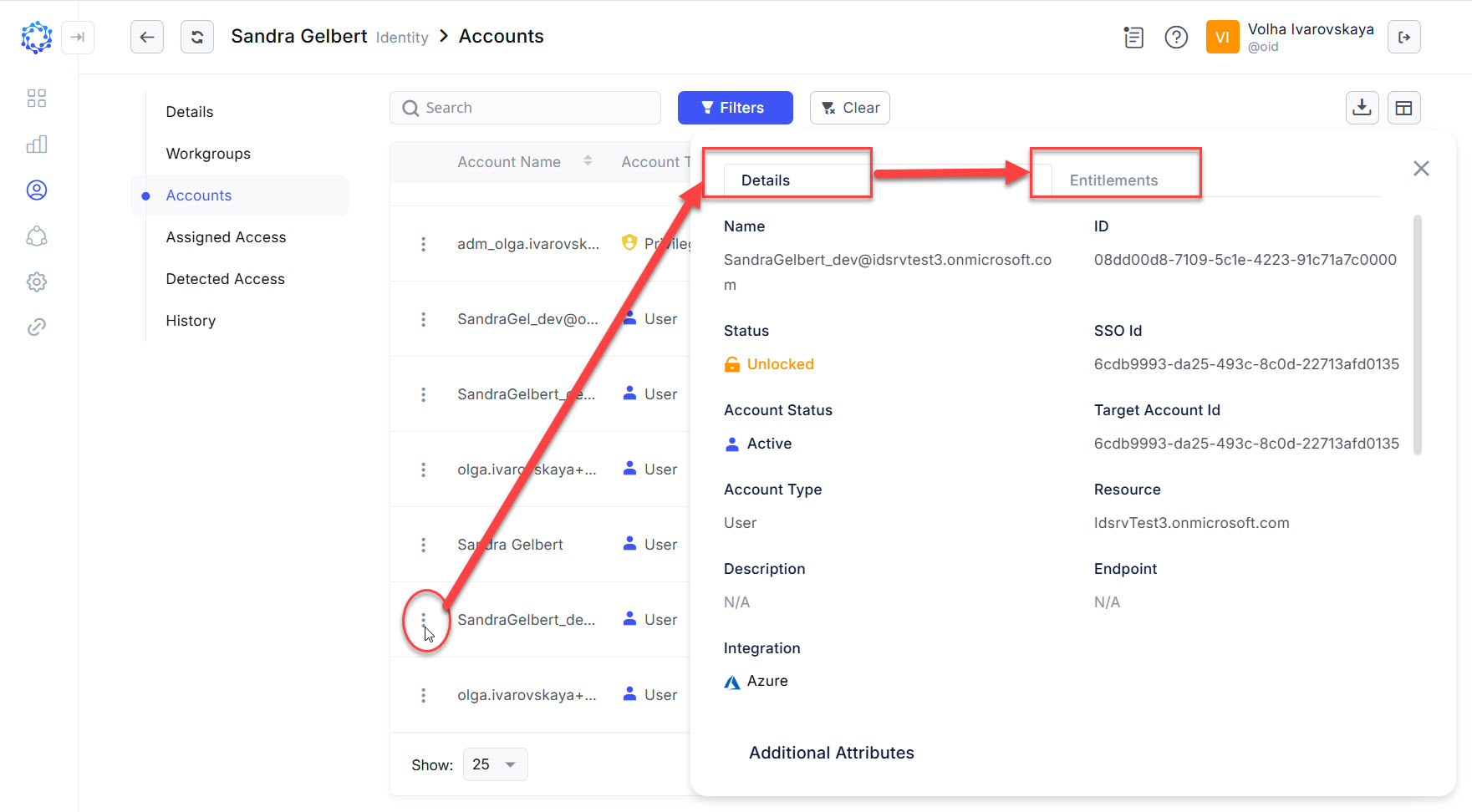Click the Filters button
The height and width of the screenshot is (812, 1472).
(x=735, y=108)
